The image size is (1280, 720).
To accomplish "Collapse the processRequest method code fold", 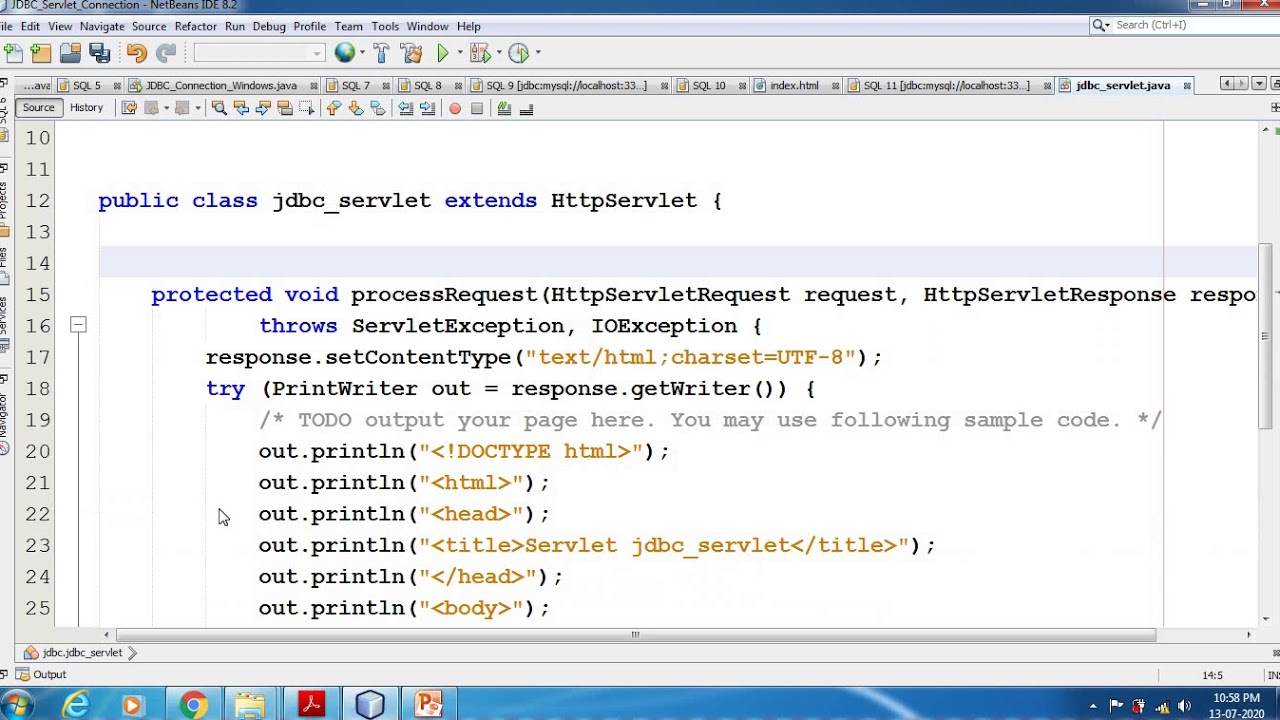I will click(x=78, y=324).
